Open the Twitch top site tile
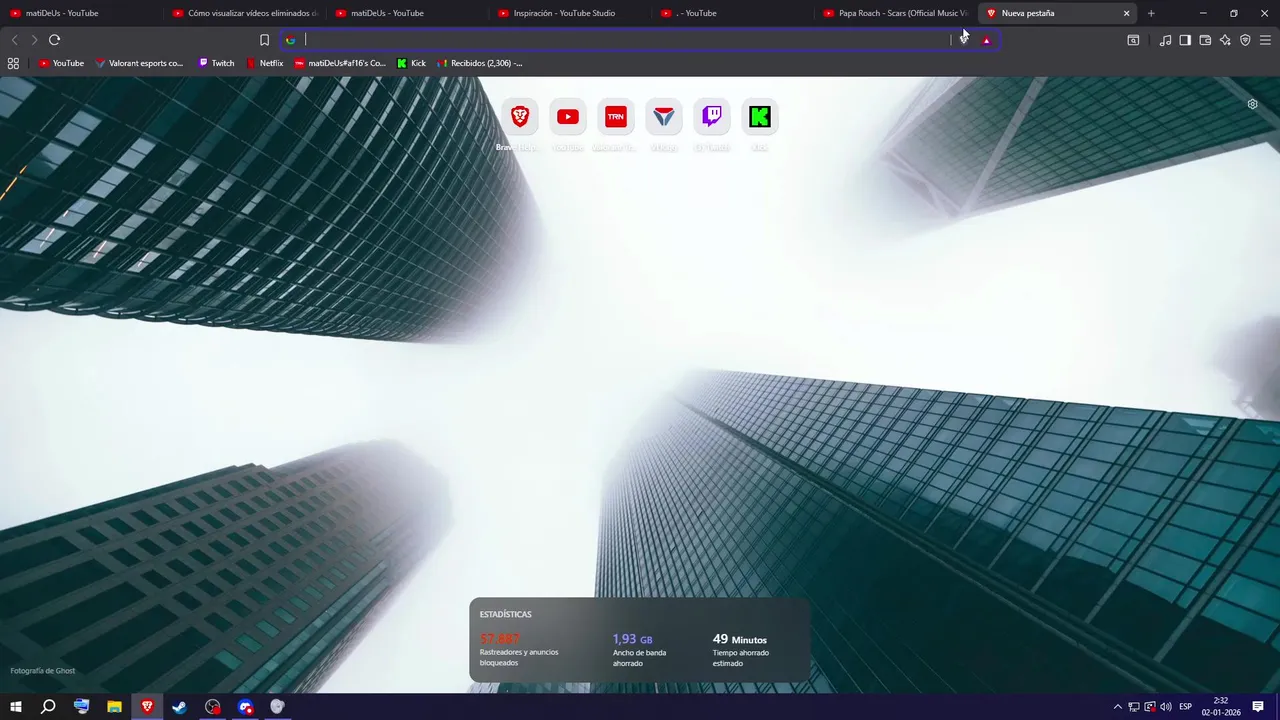 (712, 117)
